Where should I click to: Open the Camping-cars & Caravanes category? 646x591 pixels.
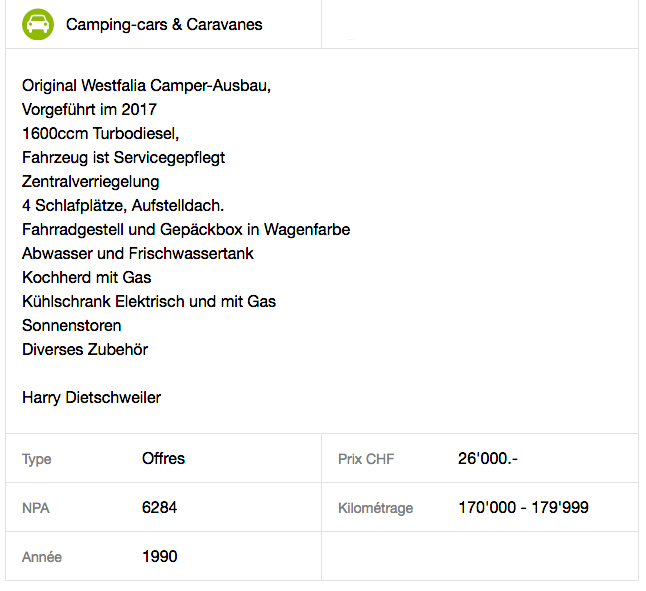click(164, 25)
